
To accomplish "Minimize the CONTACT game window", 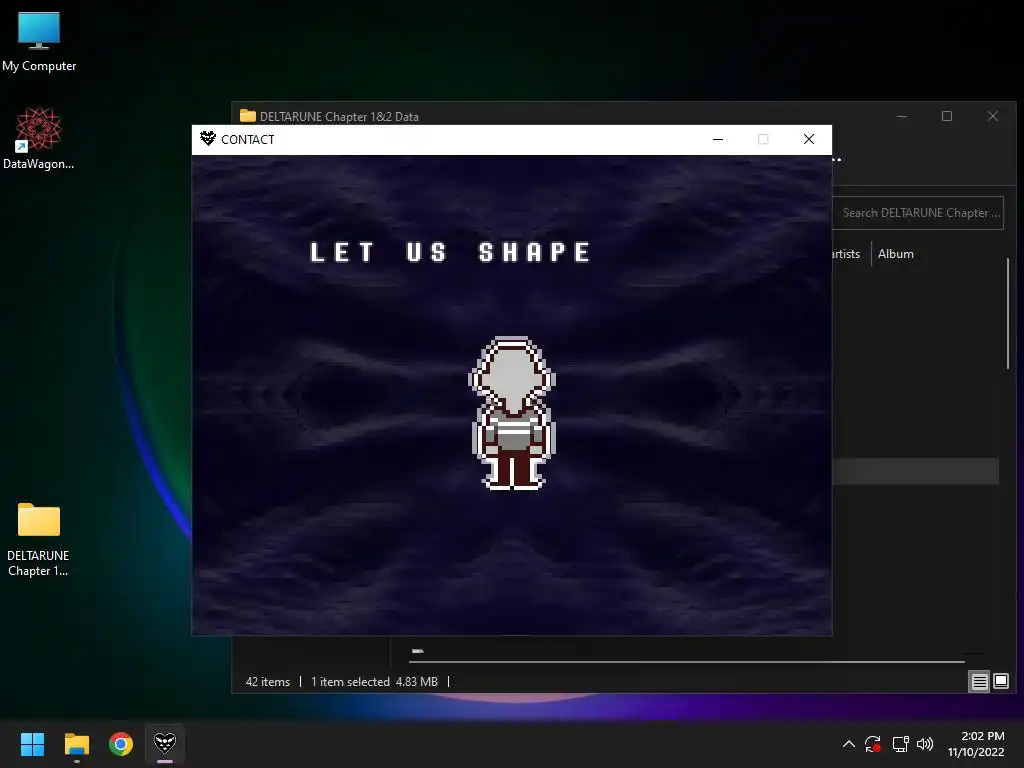I will (x=718, y=139).
